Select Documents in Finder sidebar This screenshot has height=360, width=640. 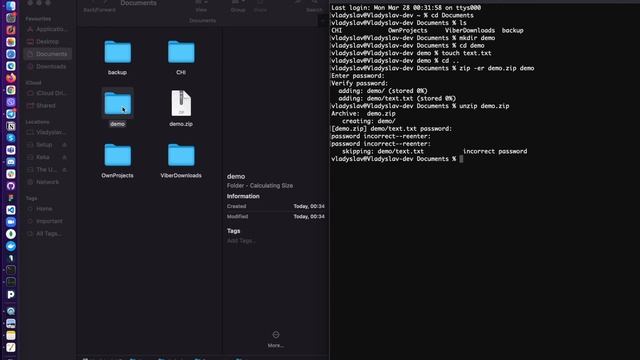click(x=47, y=54)
